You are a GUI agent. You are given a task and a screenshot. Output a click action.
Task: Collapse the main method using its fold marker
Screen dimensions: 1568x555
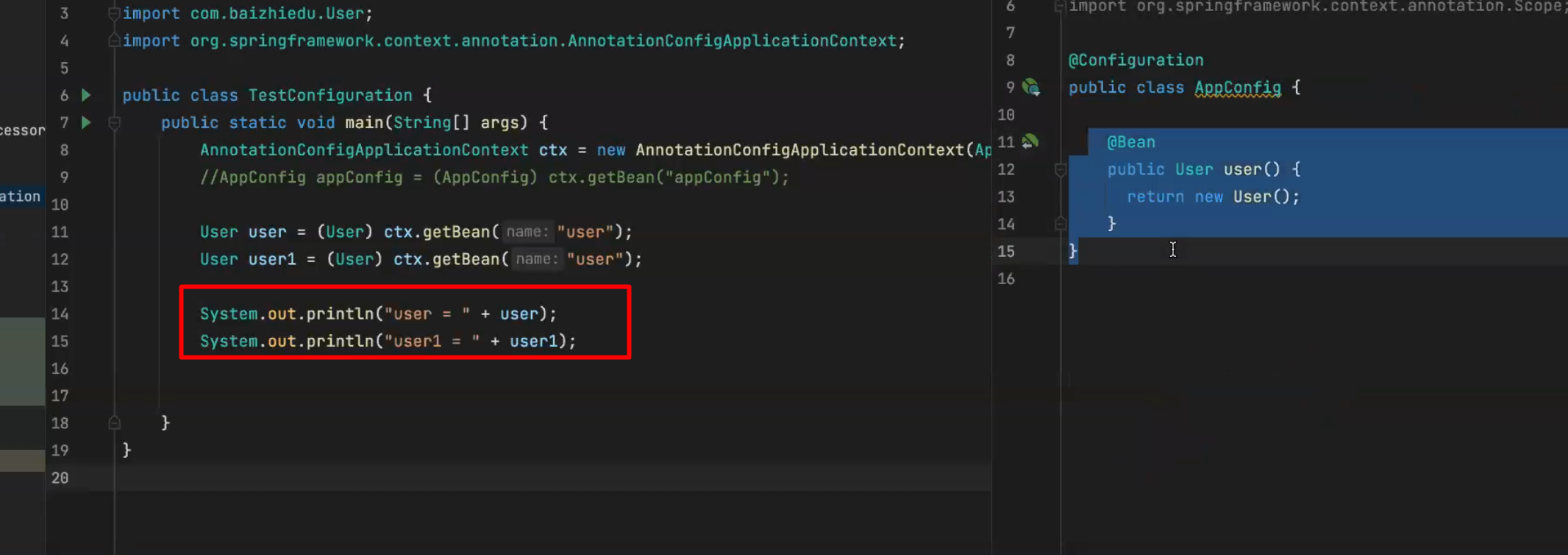coord(114,123)
